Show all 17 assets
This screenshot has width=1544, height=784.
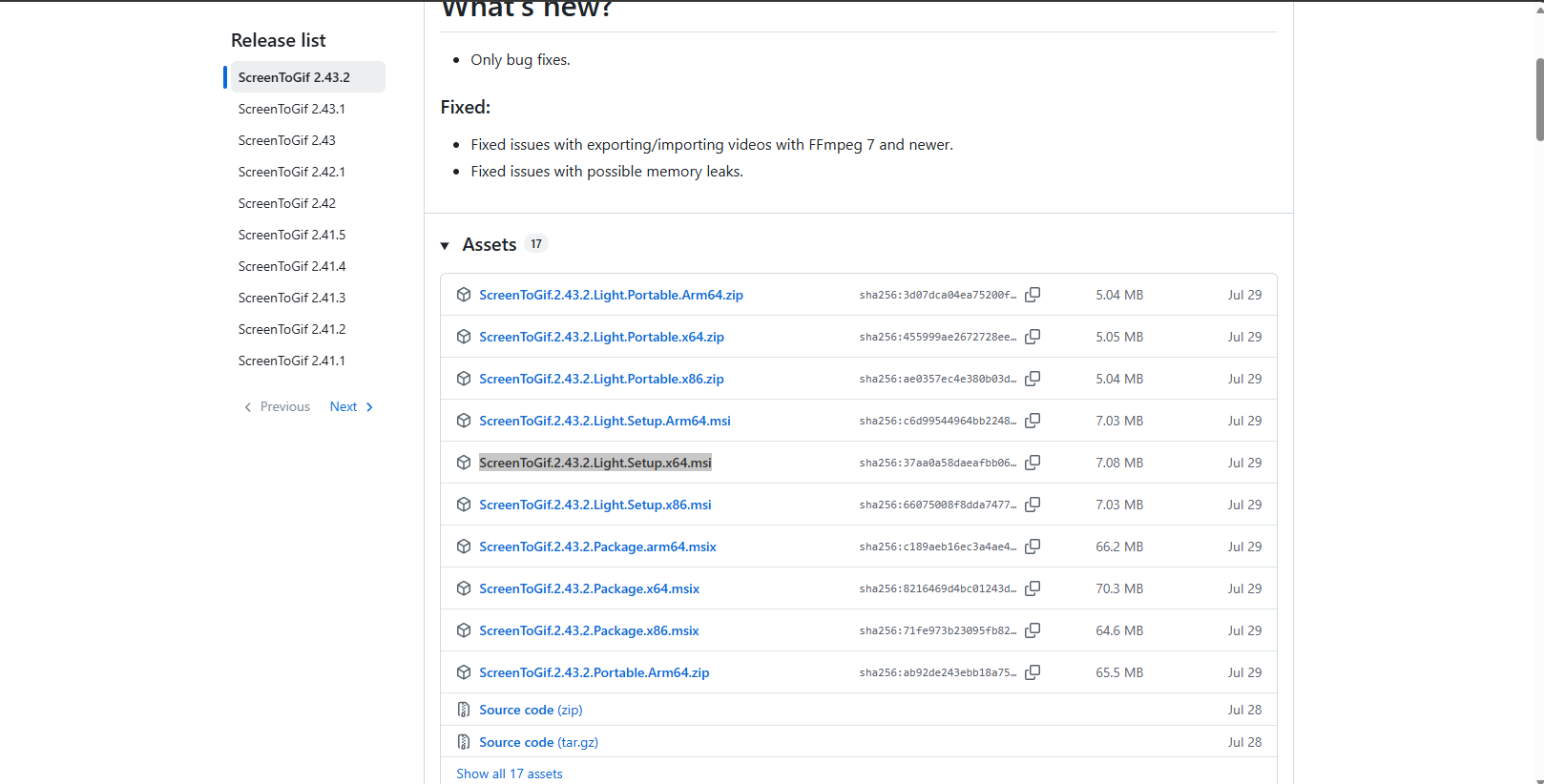click(510, 774)
